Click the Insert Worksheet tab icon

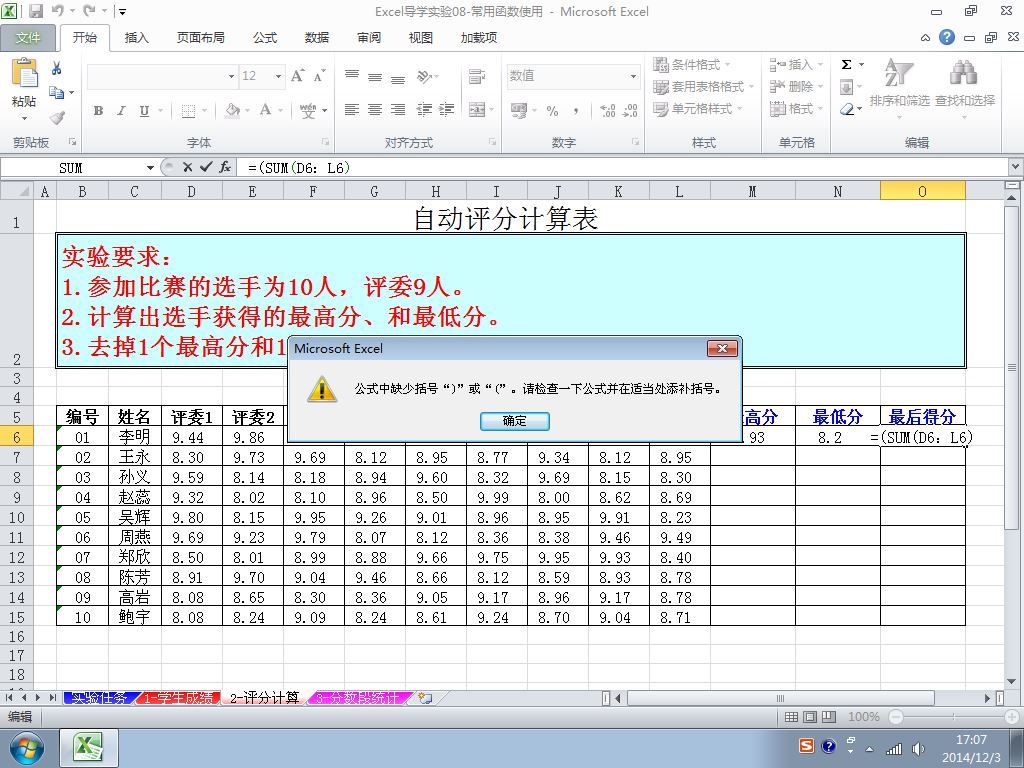coord(425,698)
